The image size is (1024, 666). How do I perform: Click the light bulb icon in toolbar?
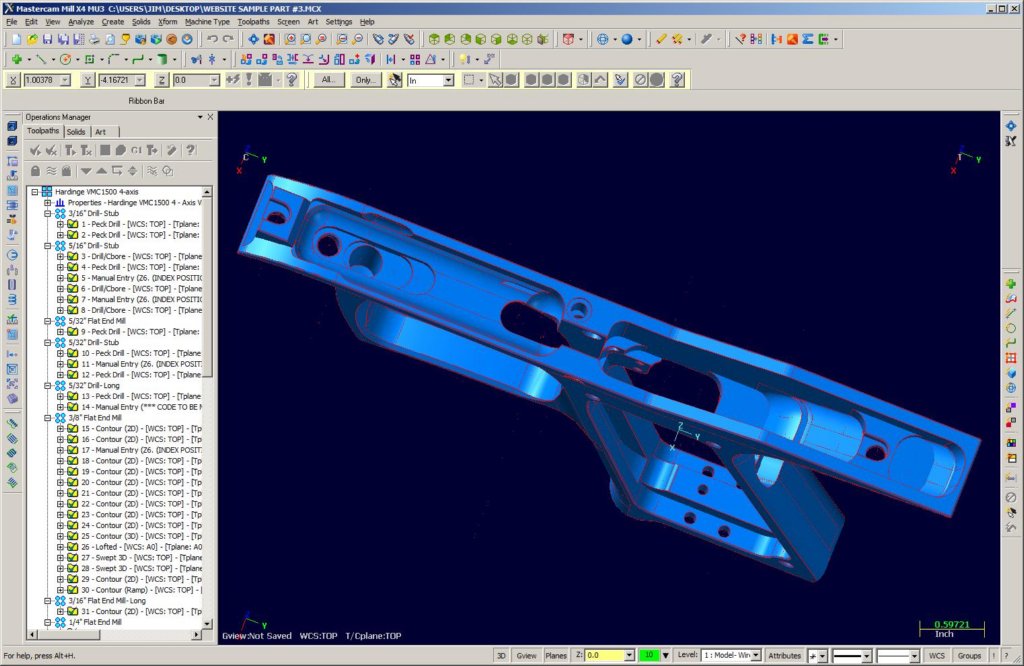(x=464, y=59)
